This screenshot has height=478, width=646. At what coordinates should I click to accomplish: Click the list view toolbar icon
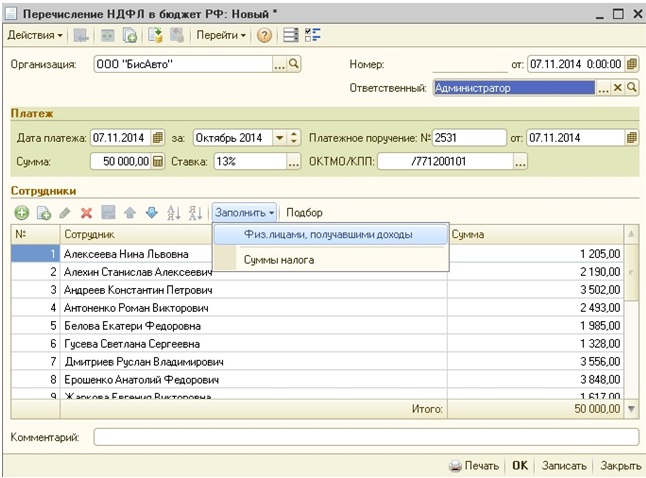(x=290, y=35)
